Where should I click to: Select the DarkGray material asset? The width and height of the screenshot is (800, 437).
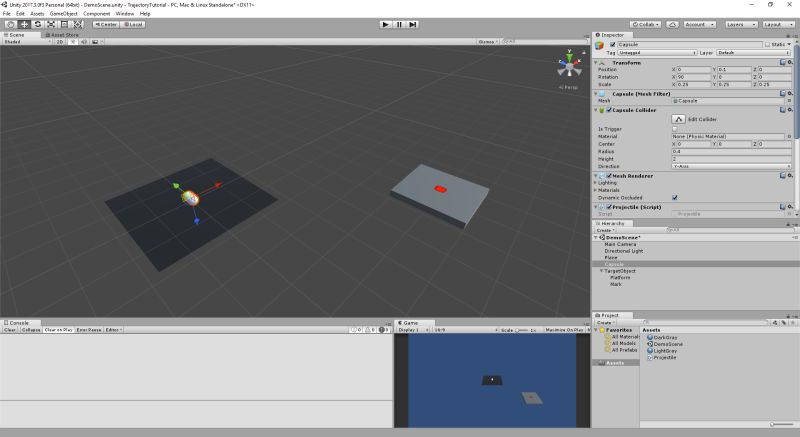click(662, 338)
